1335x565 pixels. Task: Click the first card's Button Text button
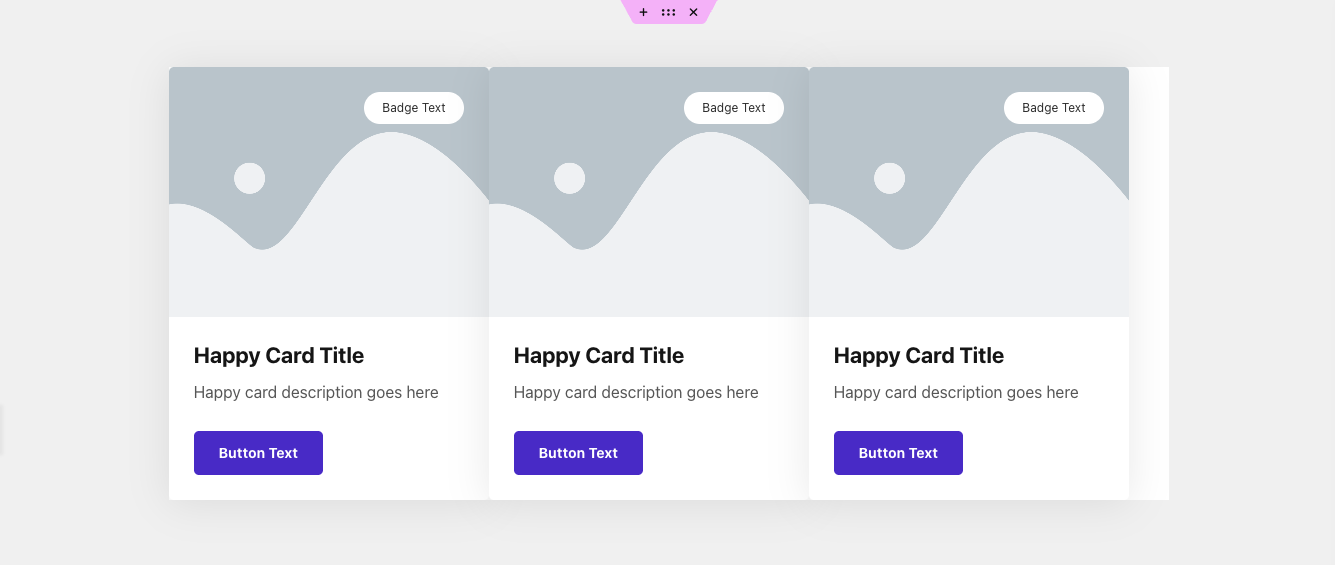(x=258, y=453)
